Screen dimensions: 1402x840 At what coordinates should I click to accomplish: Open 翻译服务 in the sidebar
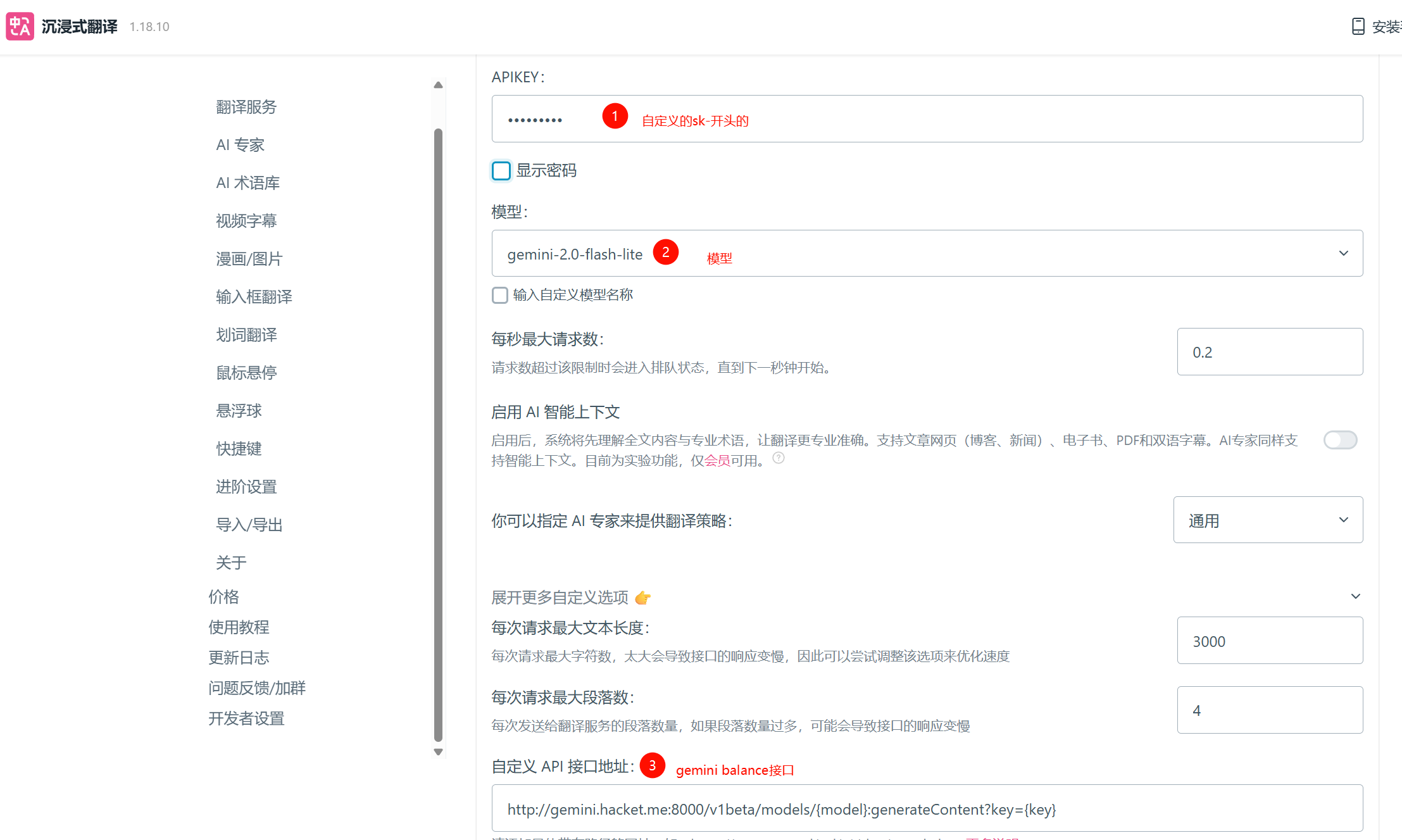coord(246,107)
